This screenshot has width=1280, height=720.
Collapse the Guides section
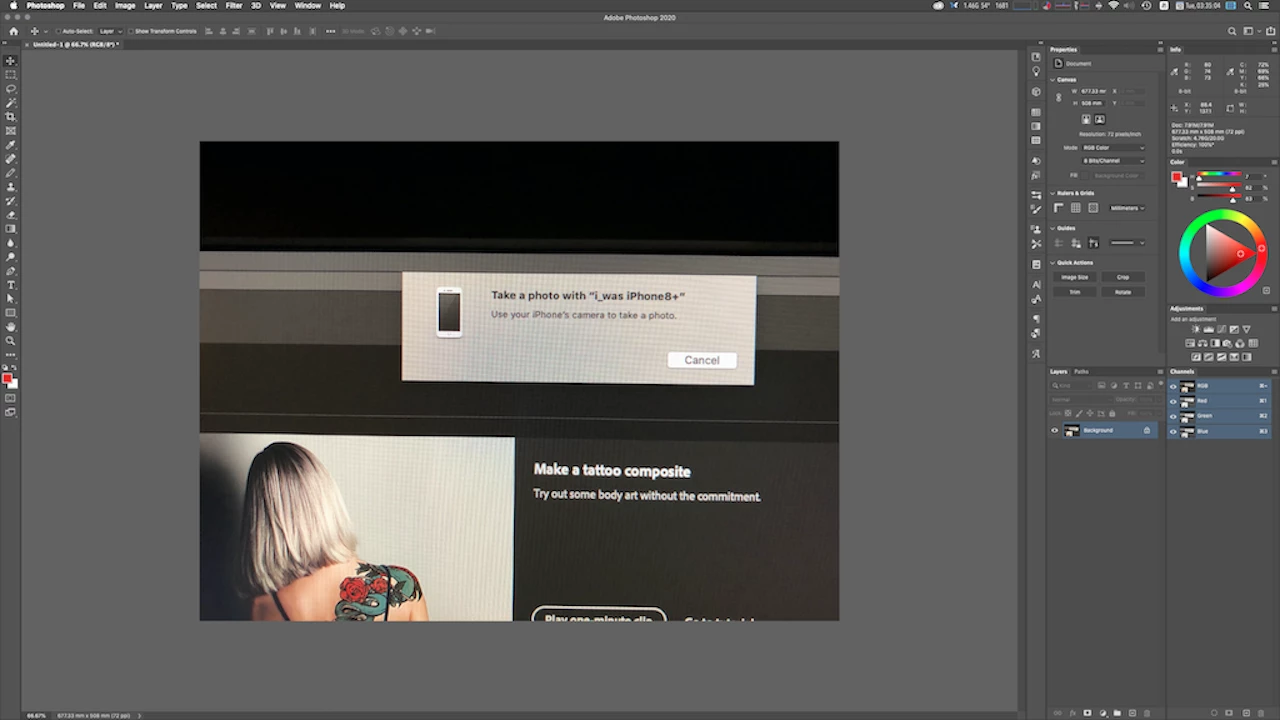1053,228
